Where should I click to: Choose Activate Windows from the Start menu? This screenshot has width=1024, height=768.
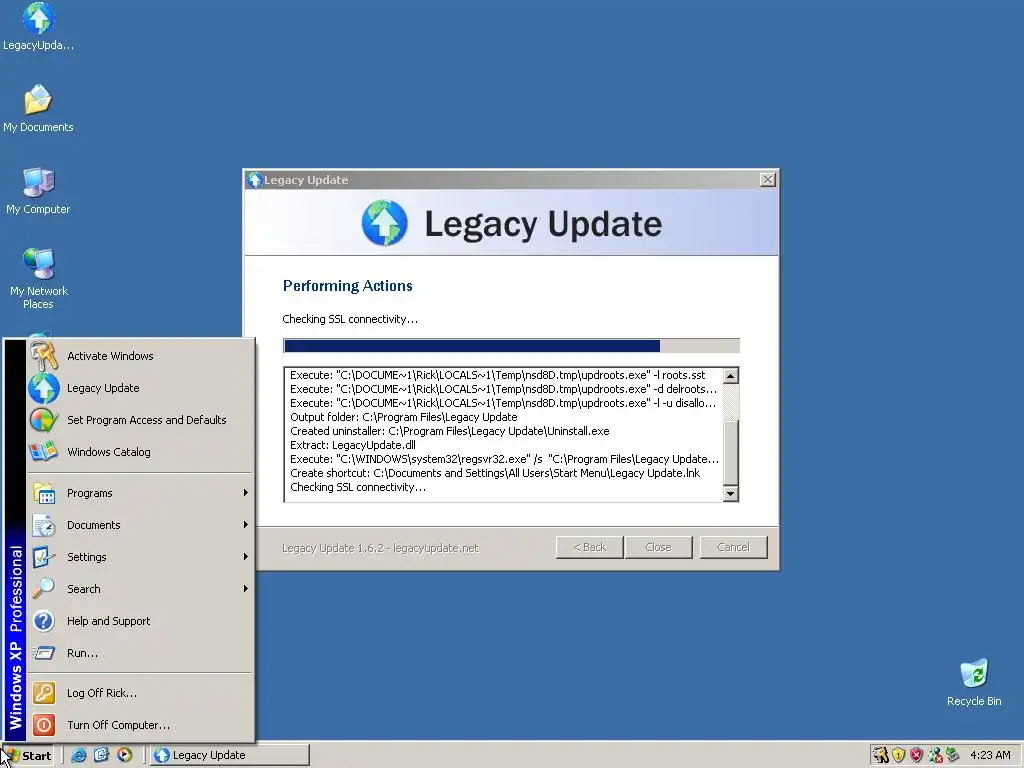tap(140, 356)
